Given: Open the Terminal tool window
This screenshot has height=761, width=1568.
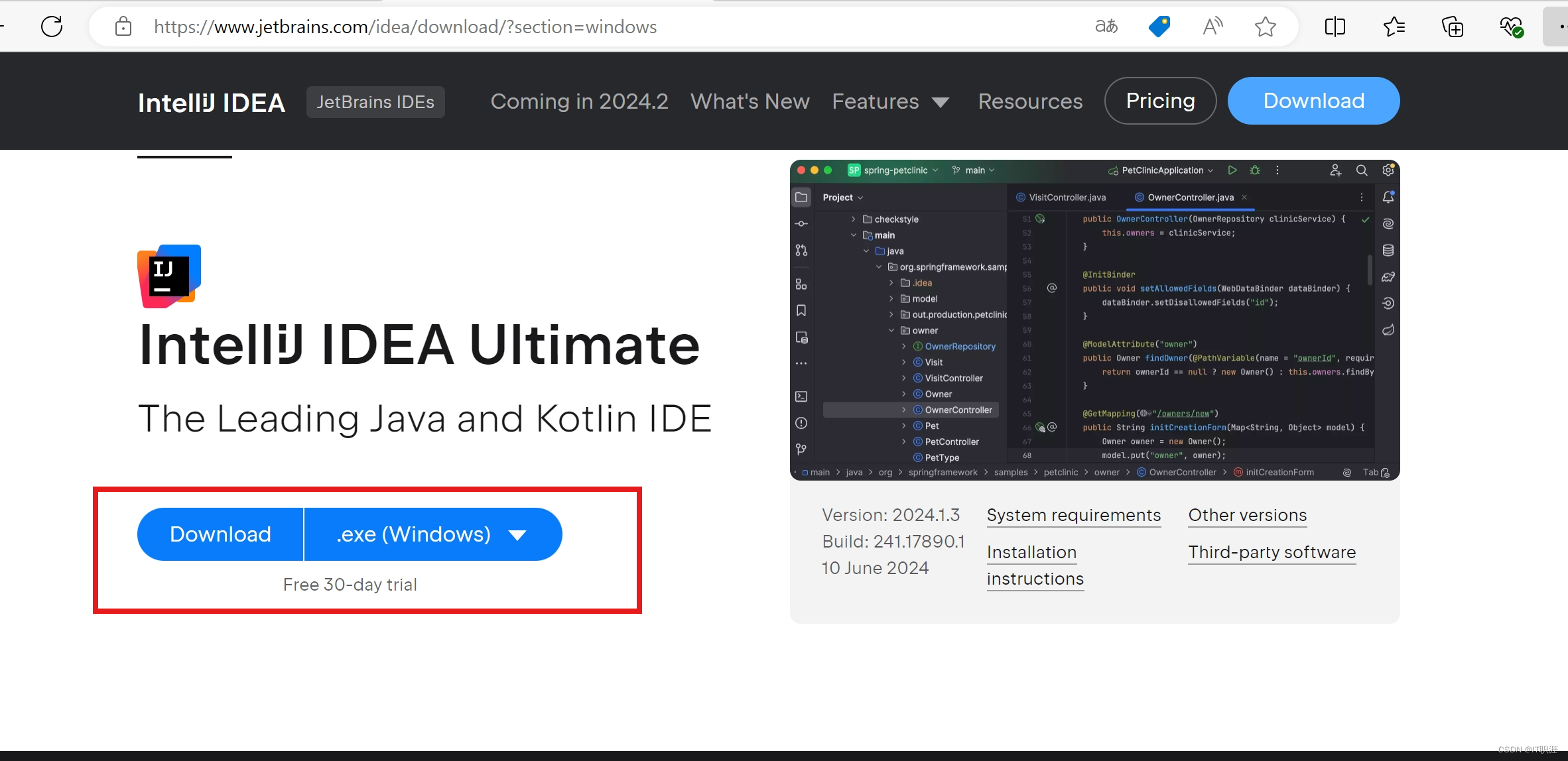Looking at the screenshot, I should [801, 396].
